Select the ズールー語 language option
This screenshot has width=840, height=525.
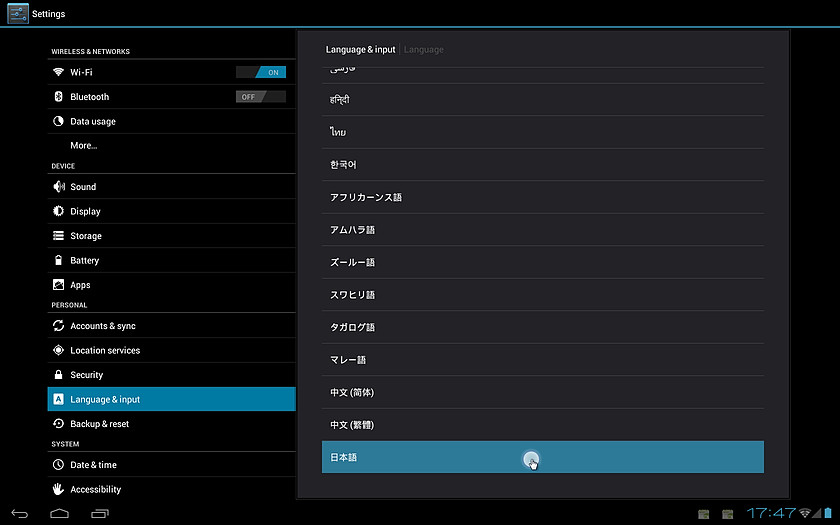click(x=543, y=262)
